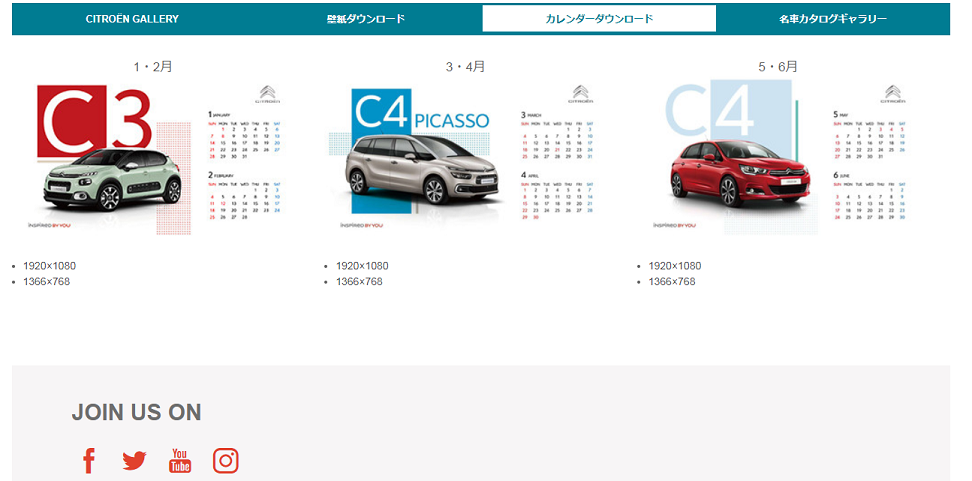Screen dimensions: 972x481
Task: Select the 壁紙ダウンロード tab
Action: 366,19
